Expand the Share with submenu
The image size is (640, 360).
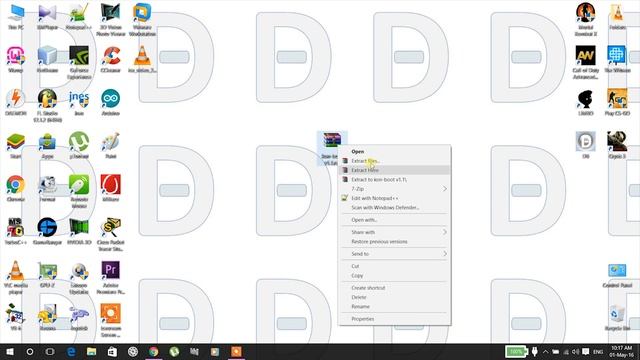[395, 232]
